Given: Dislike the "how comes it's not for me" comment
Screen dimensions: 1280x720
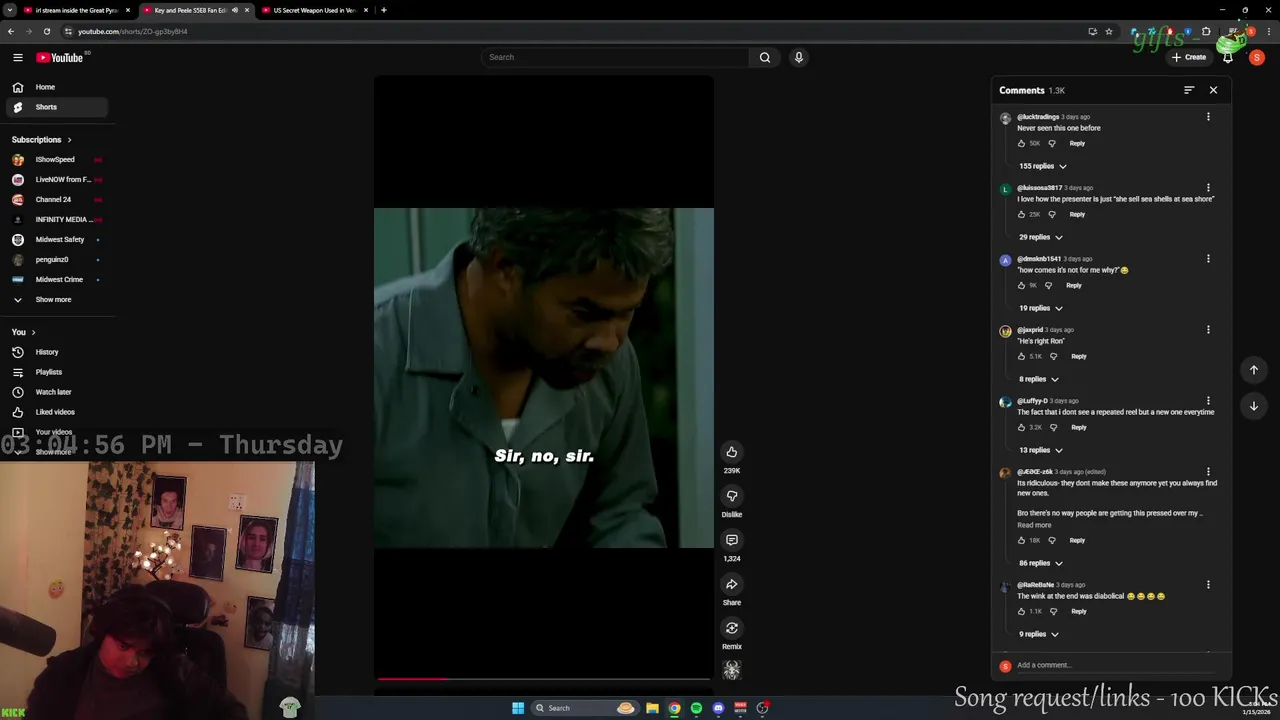Looking at the screenshot, I should pos(1048,285).
